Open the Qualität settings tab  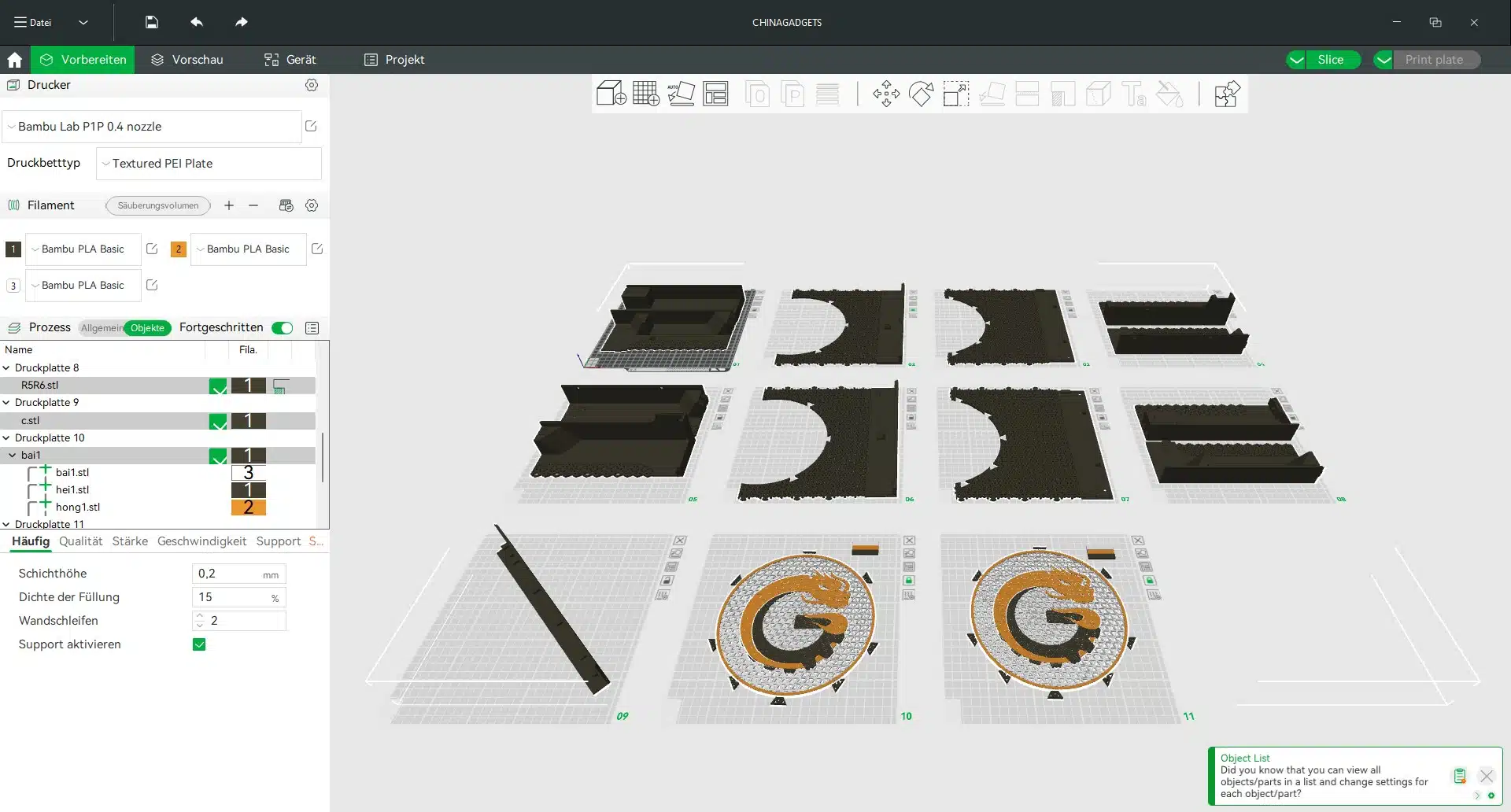pyautogui.click(x=81, y=541)
